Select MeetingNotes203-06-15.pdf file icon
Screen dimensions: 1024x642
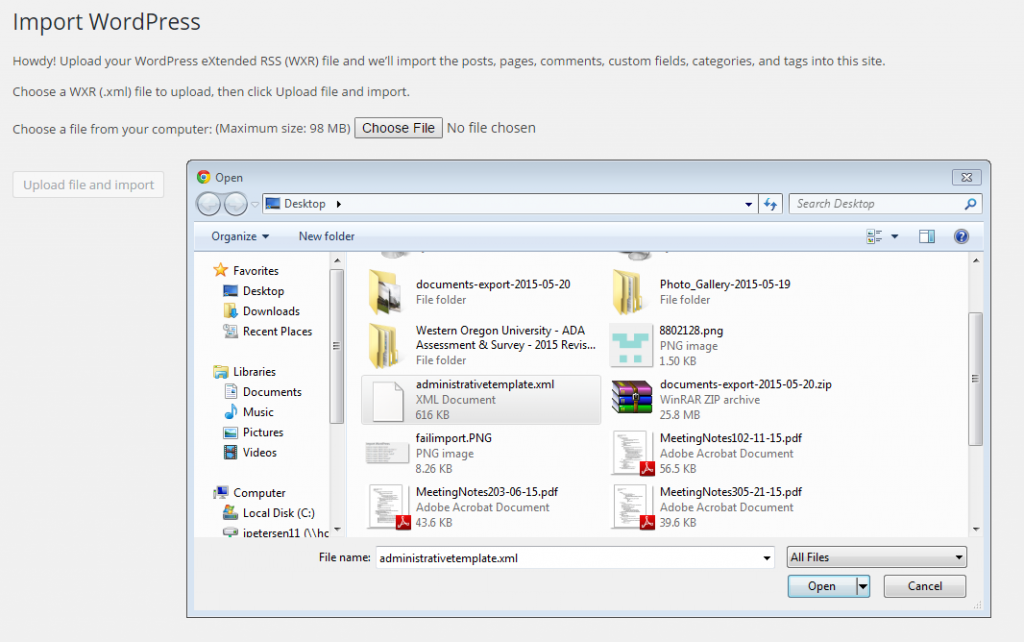[389, 507]
